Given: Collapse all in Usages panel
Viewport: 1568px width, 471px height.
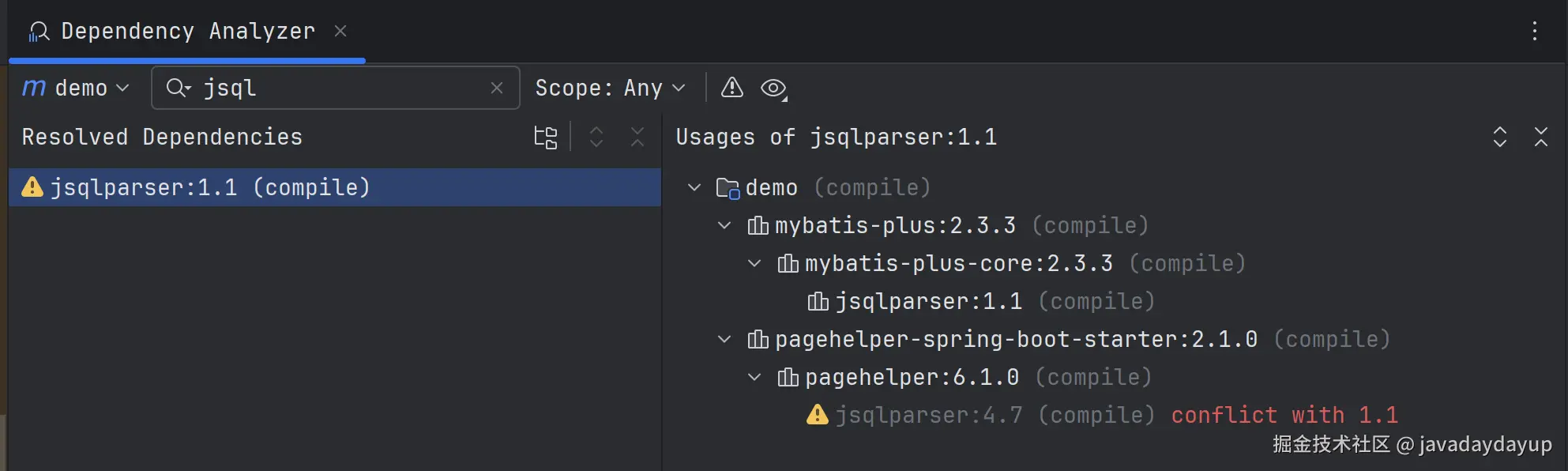Looking at the screenshot, I should pyautogui.click(x=1540, y=137).
